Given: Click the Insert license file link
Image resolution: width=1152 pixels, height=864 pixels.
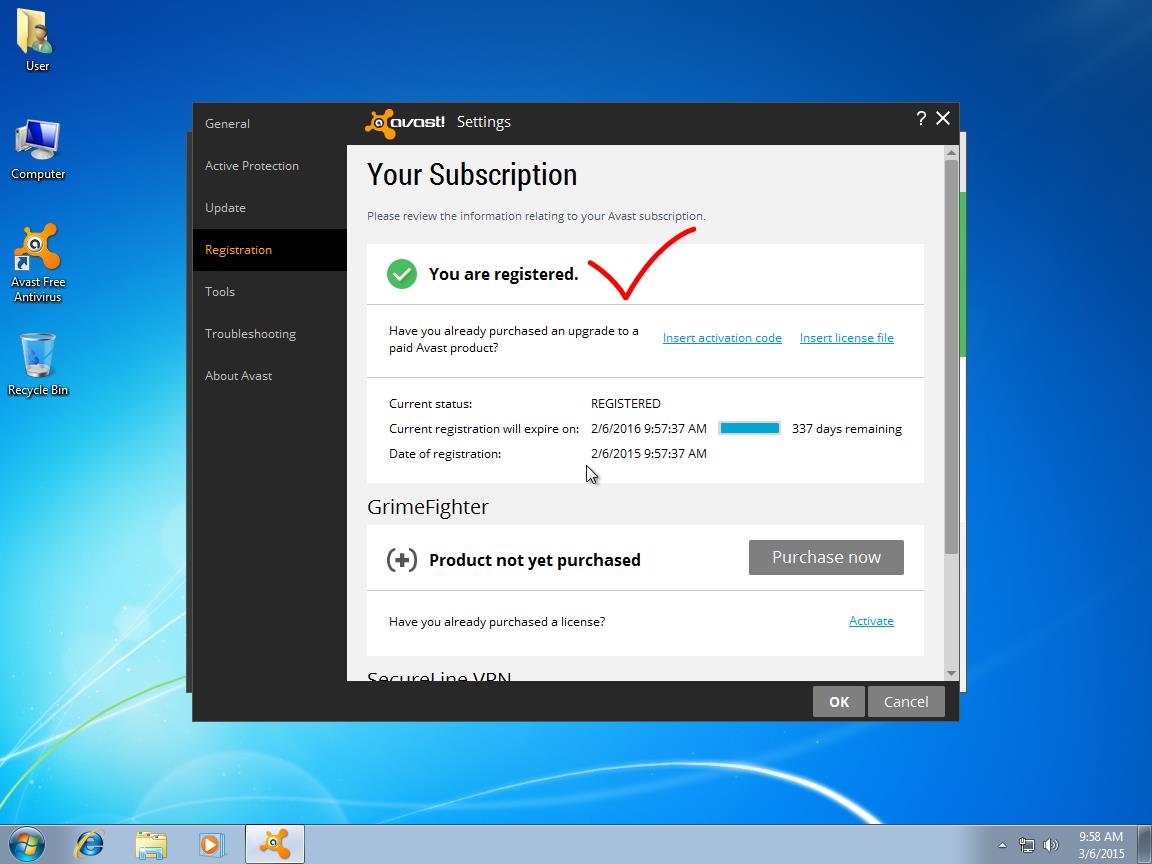Looking at the screenshot, I should pos(846,338).
